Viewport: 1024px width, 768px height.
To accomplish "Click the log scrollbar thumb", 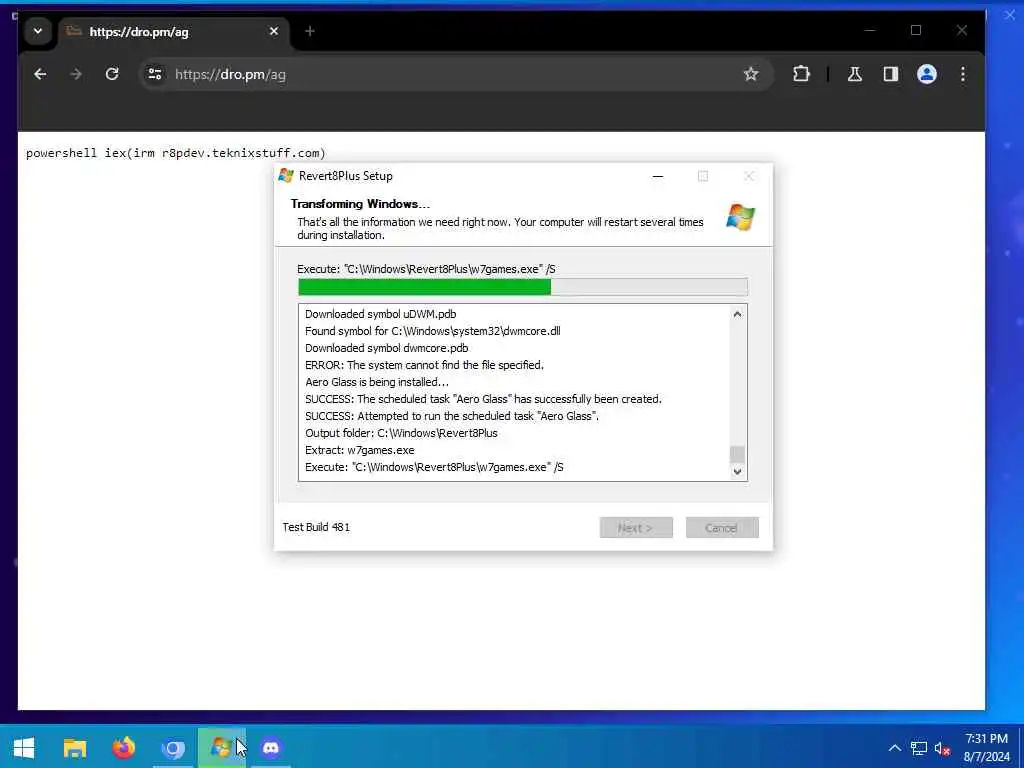I will coord(737,454).
